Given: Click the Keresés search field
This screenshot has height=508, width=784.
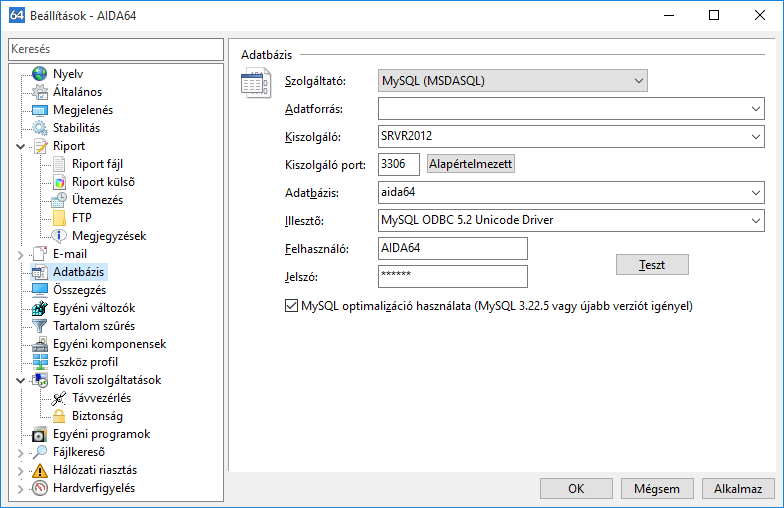Looking at the screenshot, I should pos(116,49).
